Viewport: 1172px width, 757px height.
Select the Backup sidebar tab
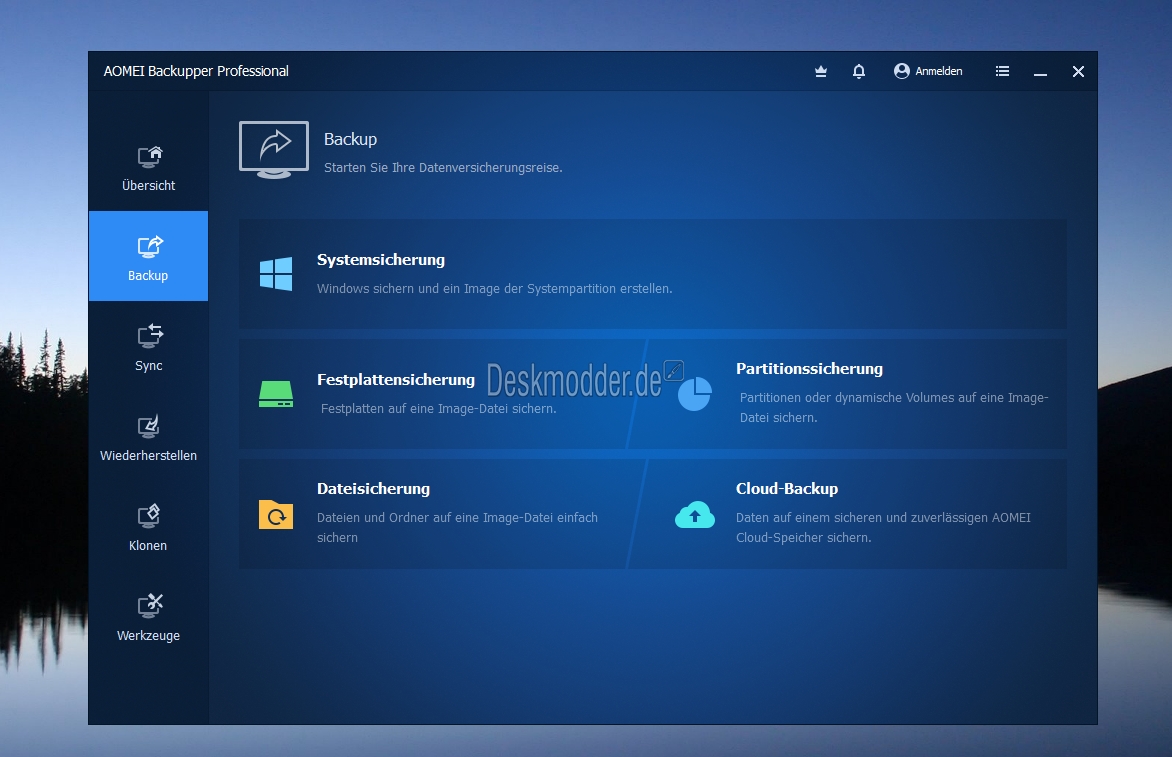148,256
